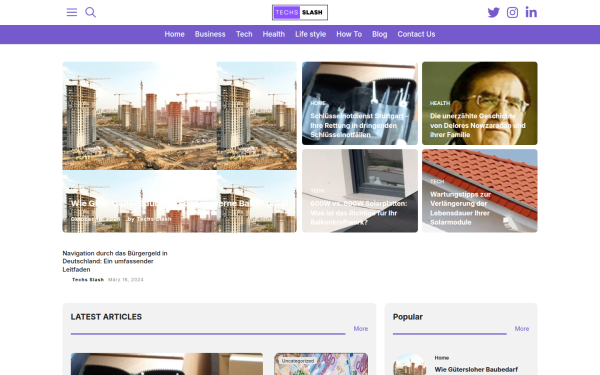Screen dimensions: 600x375
Task: Open the Tech menu item
Action: point(244,34)
